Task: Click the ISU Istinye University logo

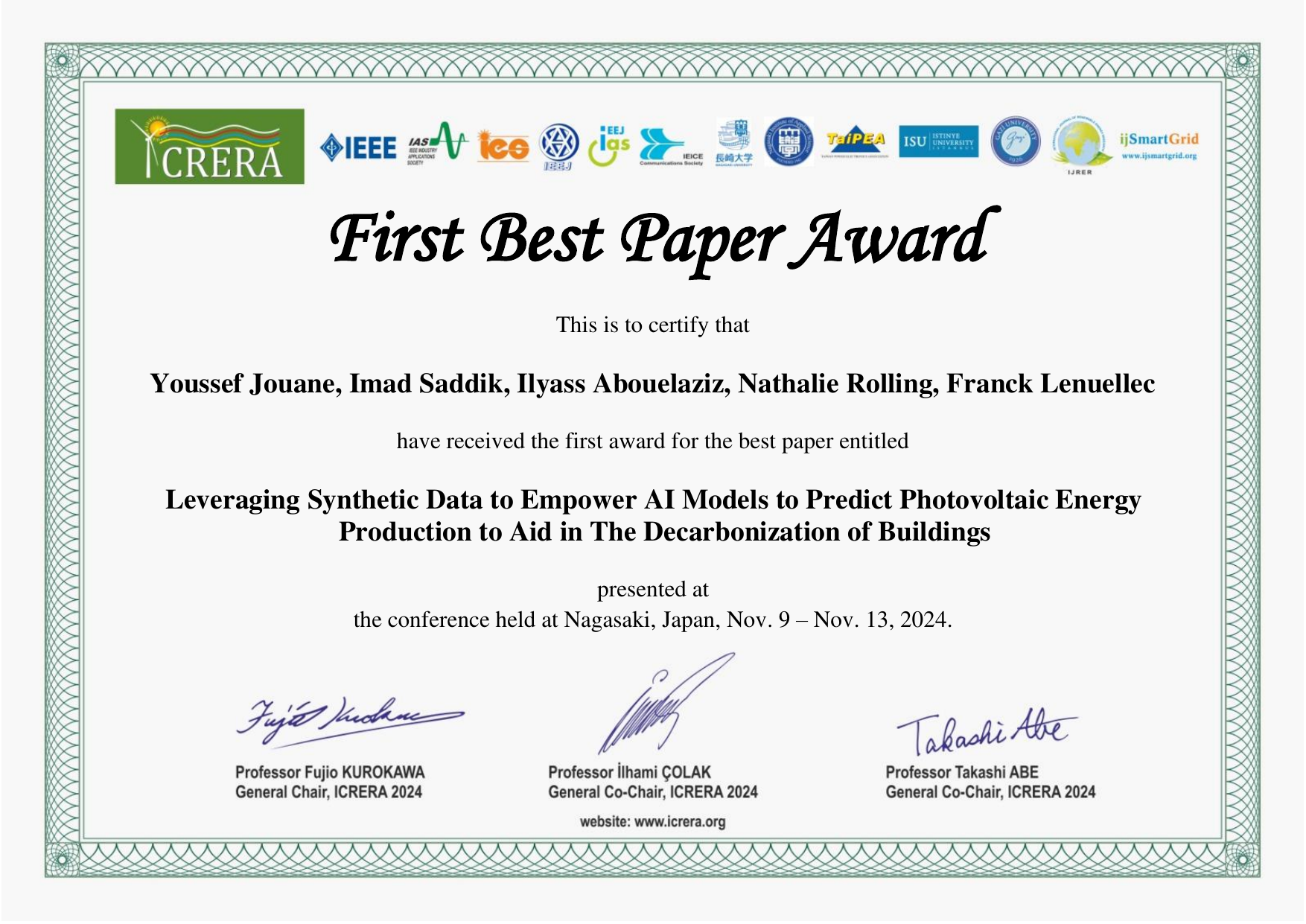Action: (x=938, y=141)
